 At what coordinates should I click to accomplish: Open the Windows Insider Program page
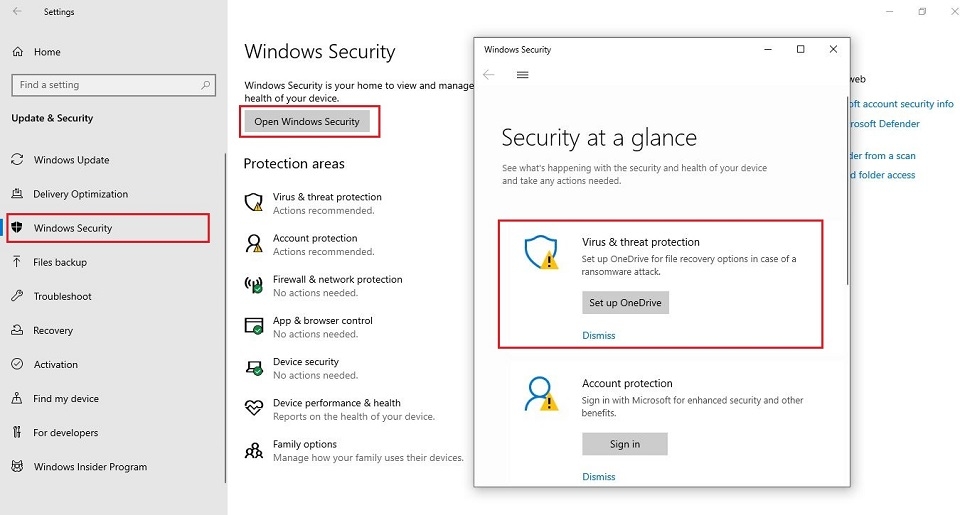[90, 467]
